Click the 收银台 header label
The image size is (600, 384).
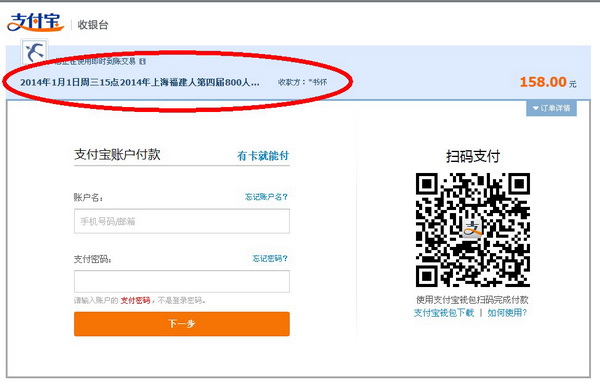[93, 25]
